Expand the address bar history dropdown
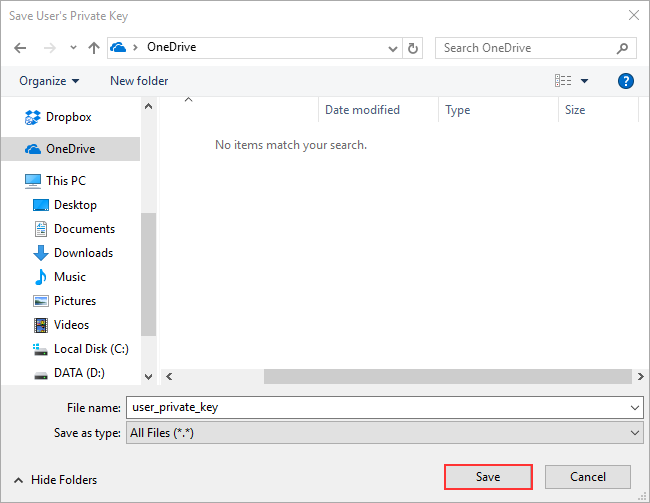650x503 pixels. pyautogui.click(x=393, y=48)
